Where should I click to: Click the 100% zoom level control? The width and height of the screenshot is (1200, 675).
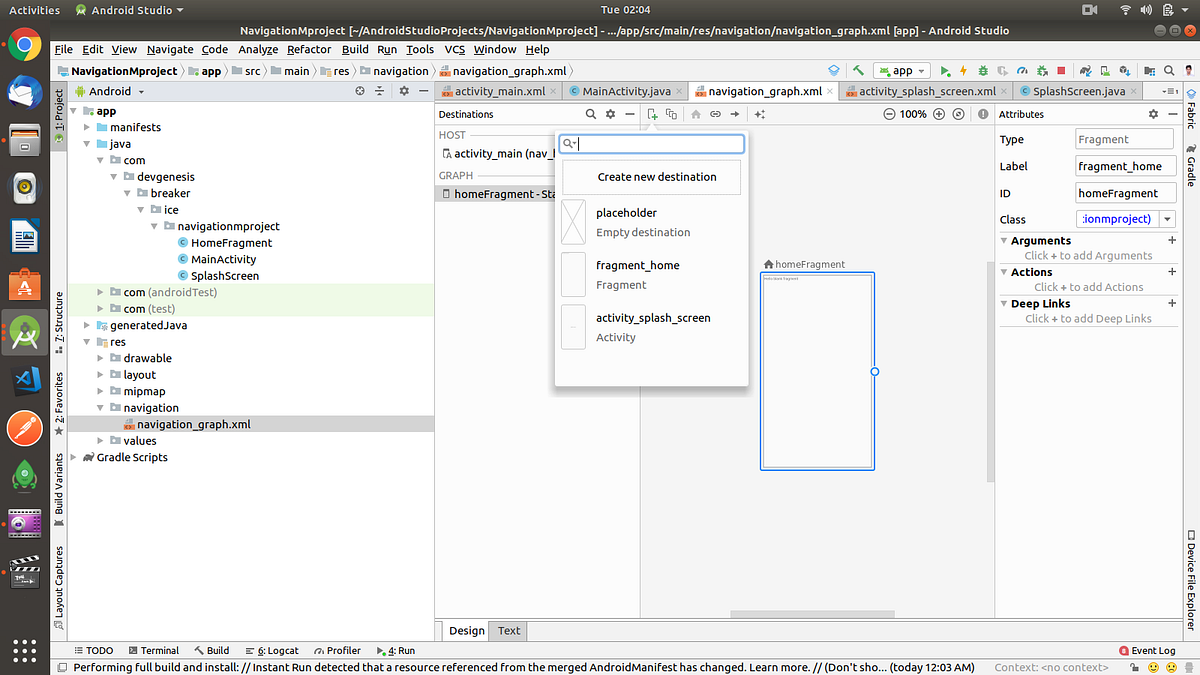pos(912,114)
